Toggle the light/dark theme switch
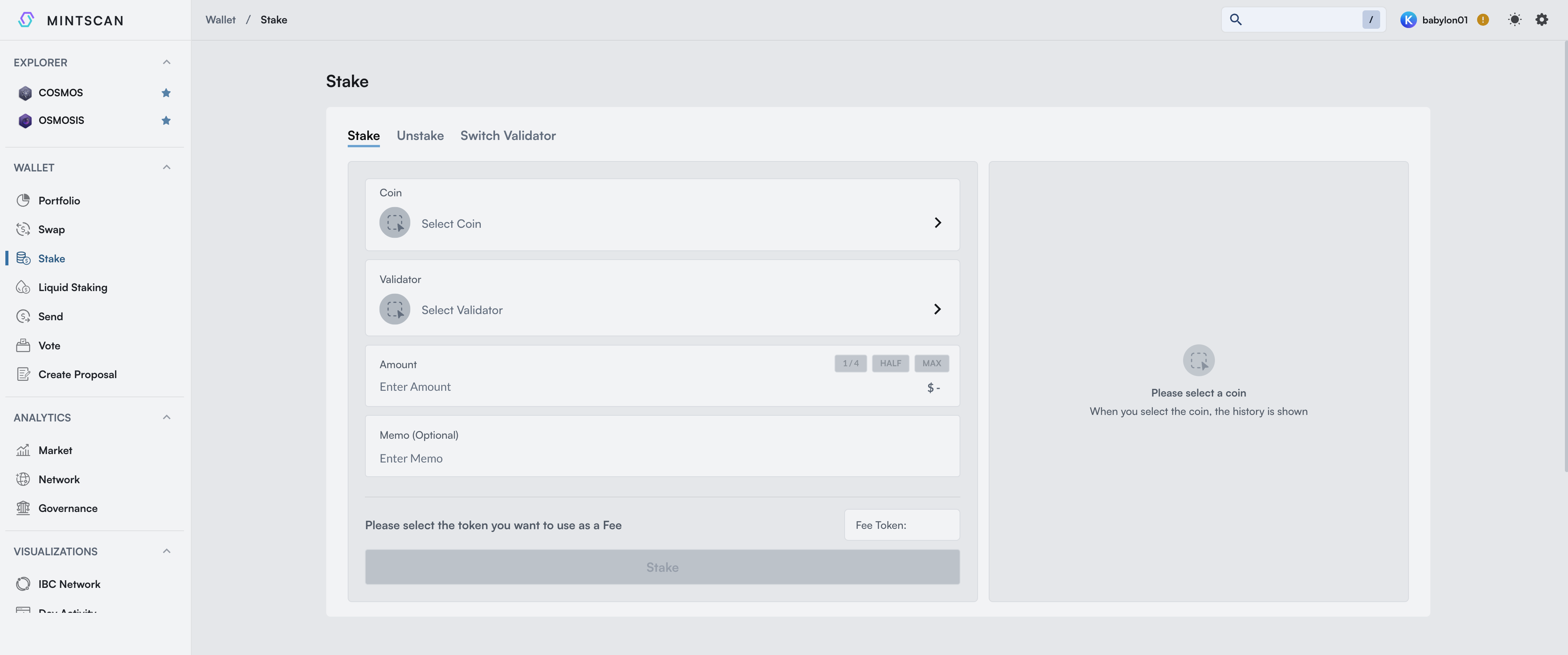The image size is (1568, 655). (1514, 20)
